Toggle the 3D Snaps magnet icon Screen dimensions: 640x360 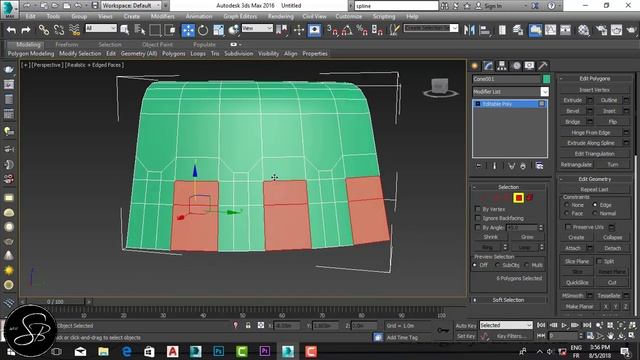tap(332, 30)
